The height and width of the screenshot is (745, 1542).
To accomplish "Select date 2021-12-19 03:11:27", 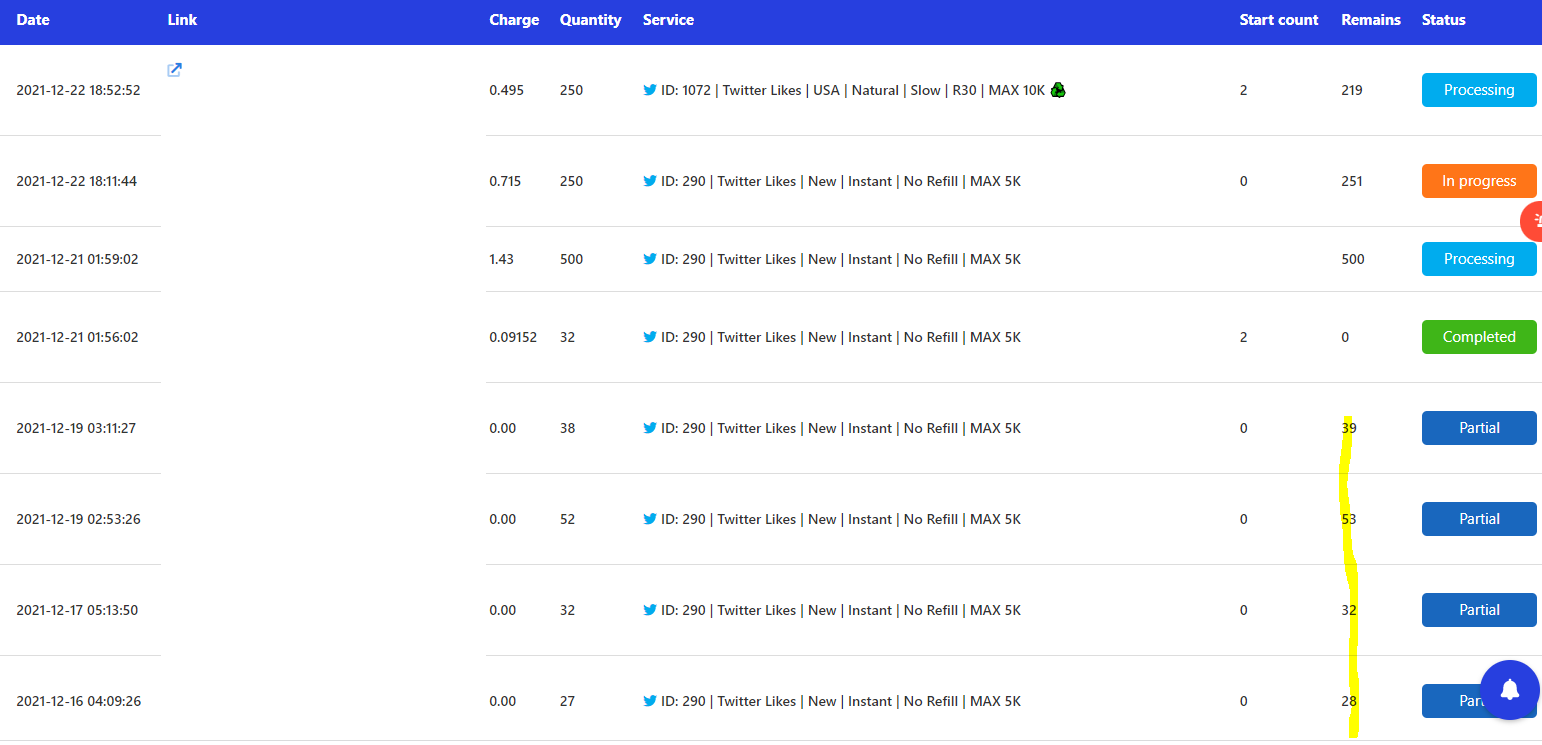I will pos(76,428).
